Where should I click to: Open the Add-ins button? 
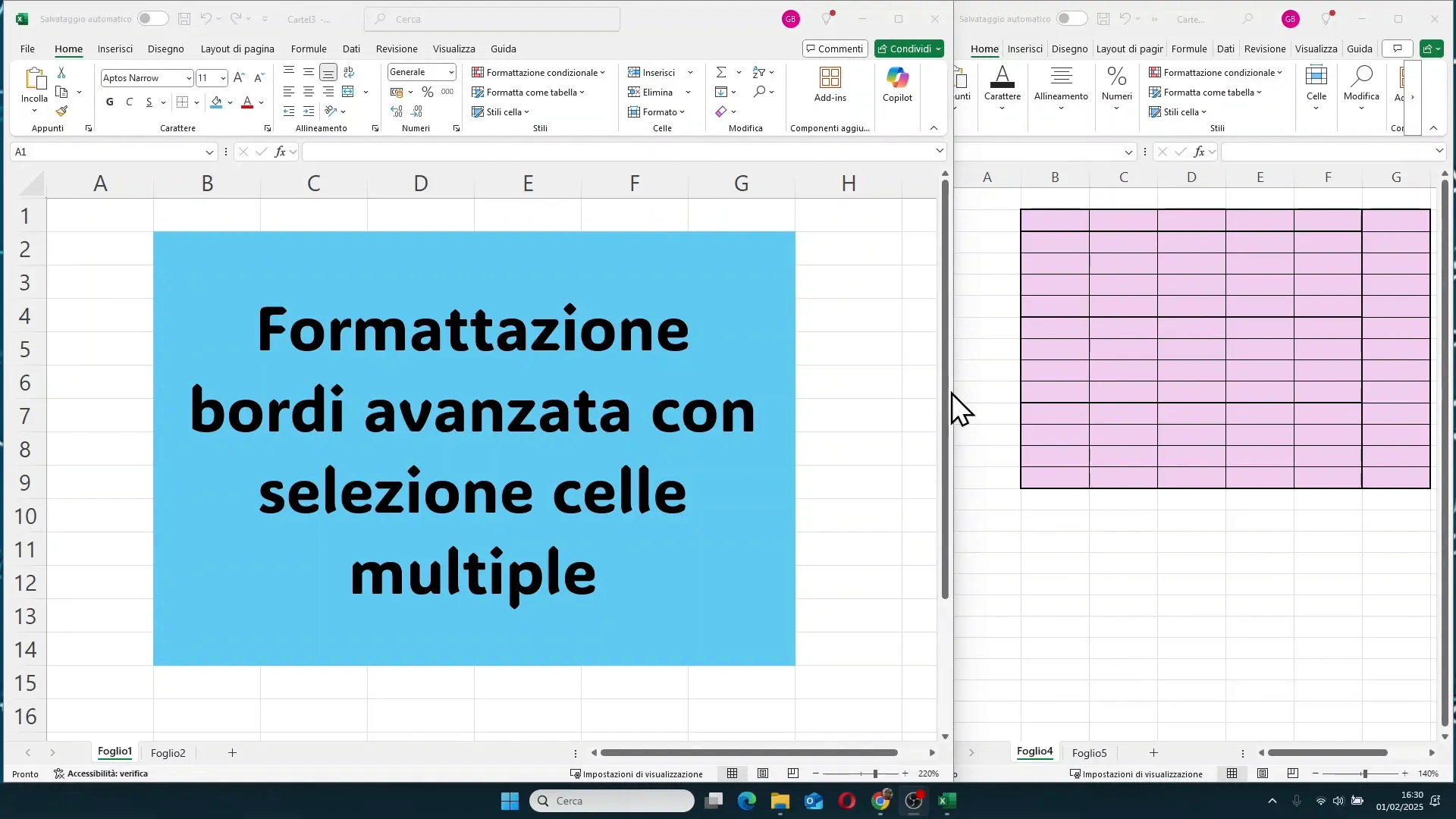pos(830,83)
